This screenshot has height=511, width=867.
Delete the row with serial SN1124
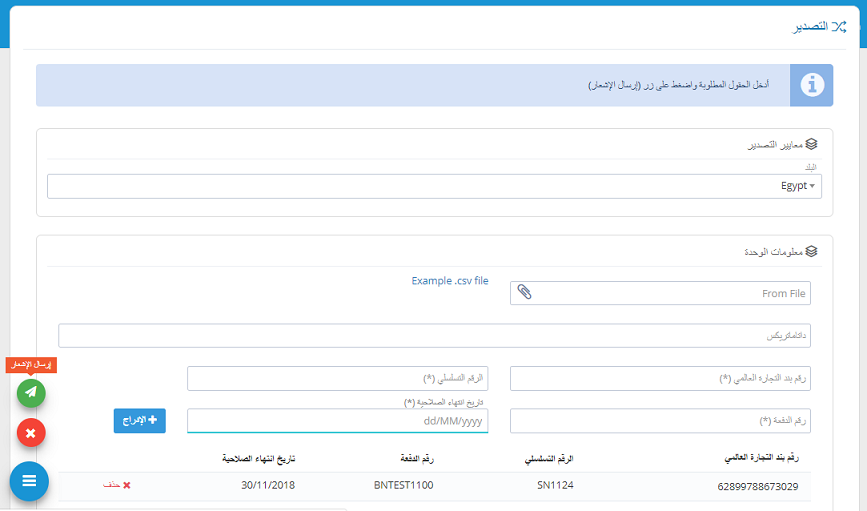[x=117, y=485]
